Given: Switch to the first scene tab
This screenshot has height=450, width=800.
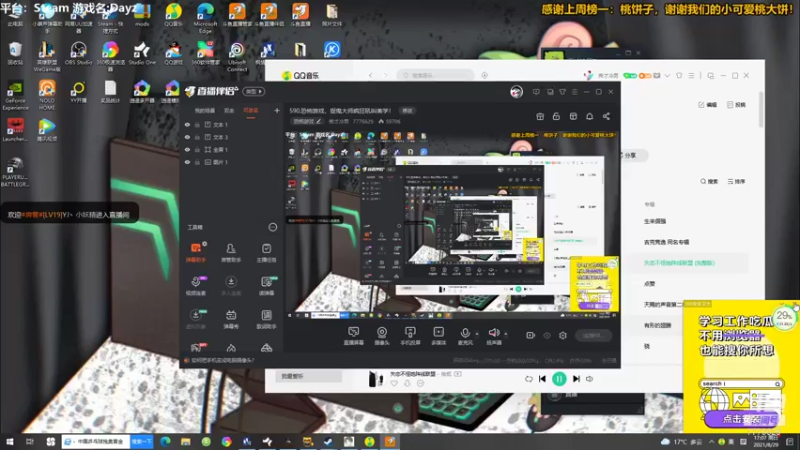Looking at the screenshot, I should (205, 111).
